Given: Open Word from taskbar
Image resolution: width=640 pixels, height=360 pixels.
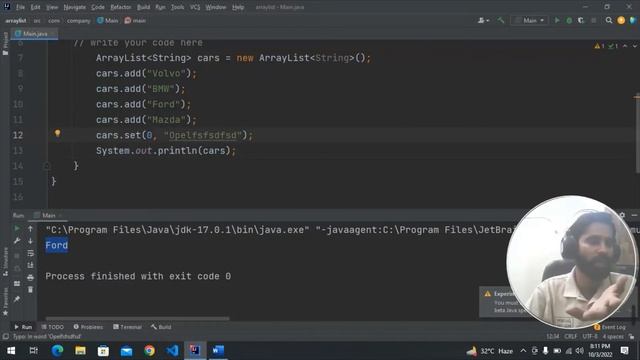Looking at the screenshot, I should point(218,351).
